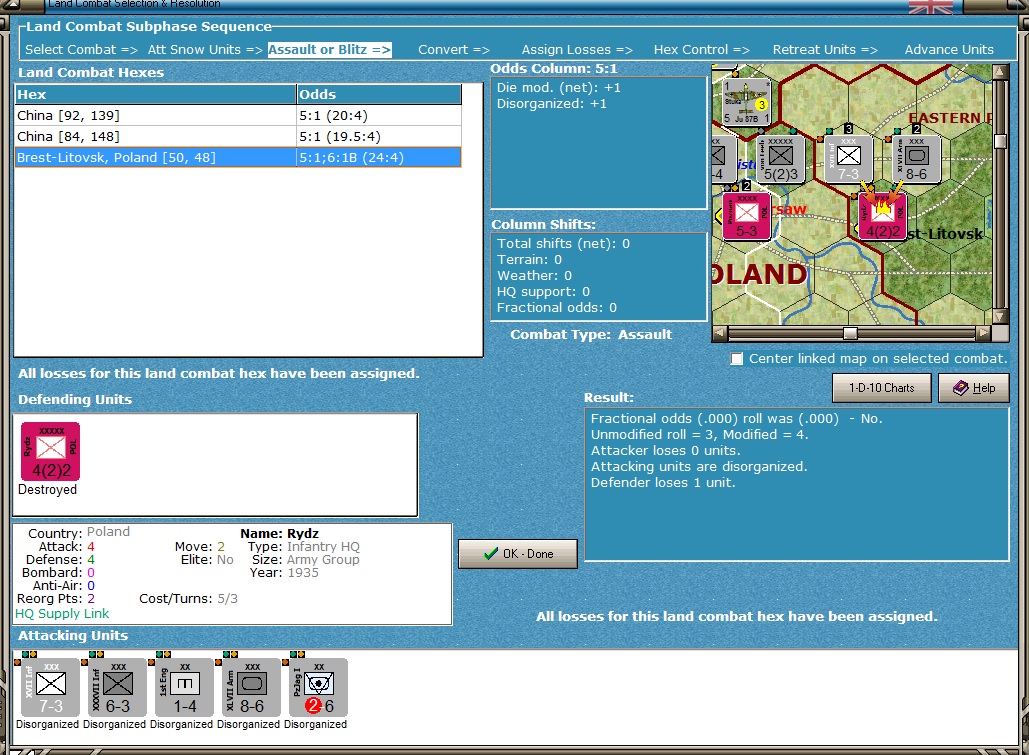
Task: Select the XVII Inf 7-3 attacking unit
Action: coord(51,687)
